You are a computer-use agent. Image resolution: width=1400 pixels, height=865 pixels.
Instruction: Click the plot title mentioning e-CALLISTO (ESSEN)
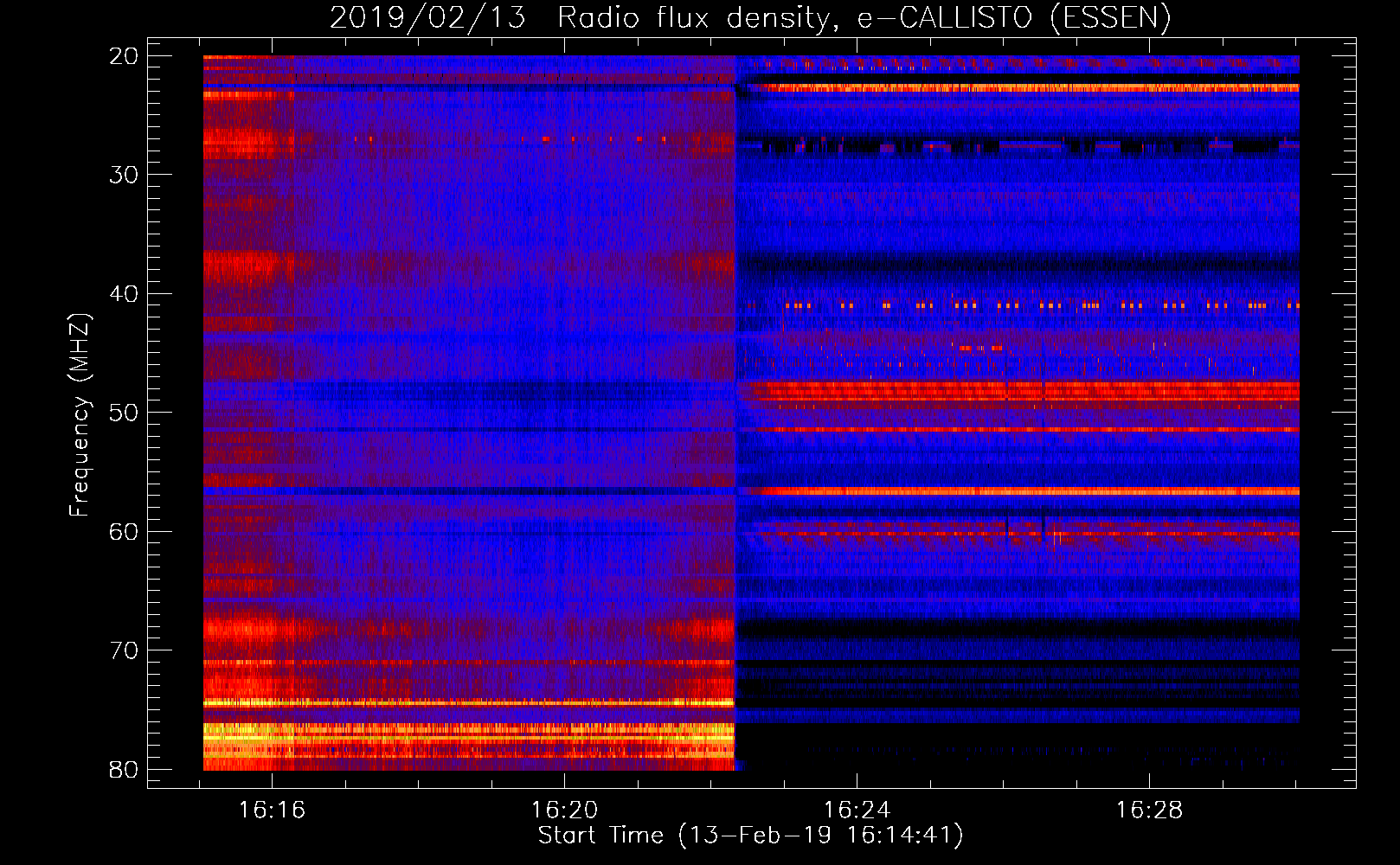[750, 18]
